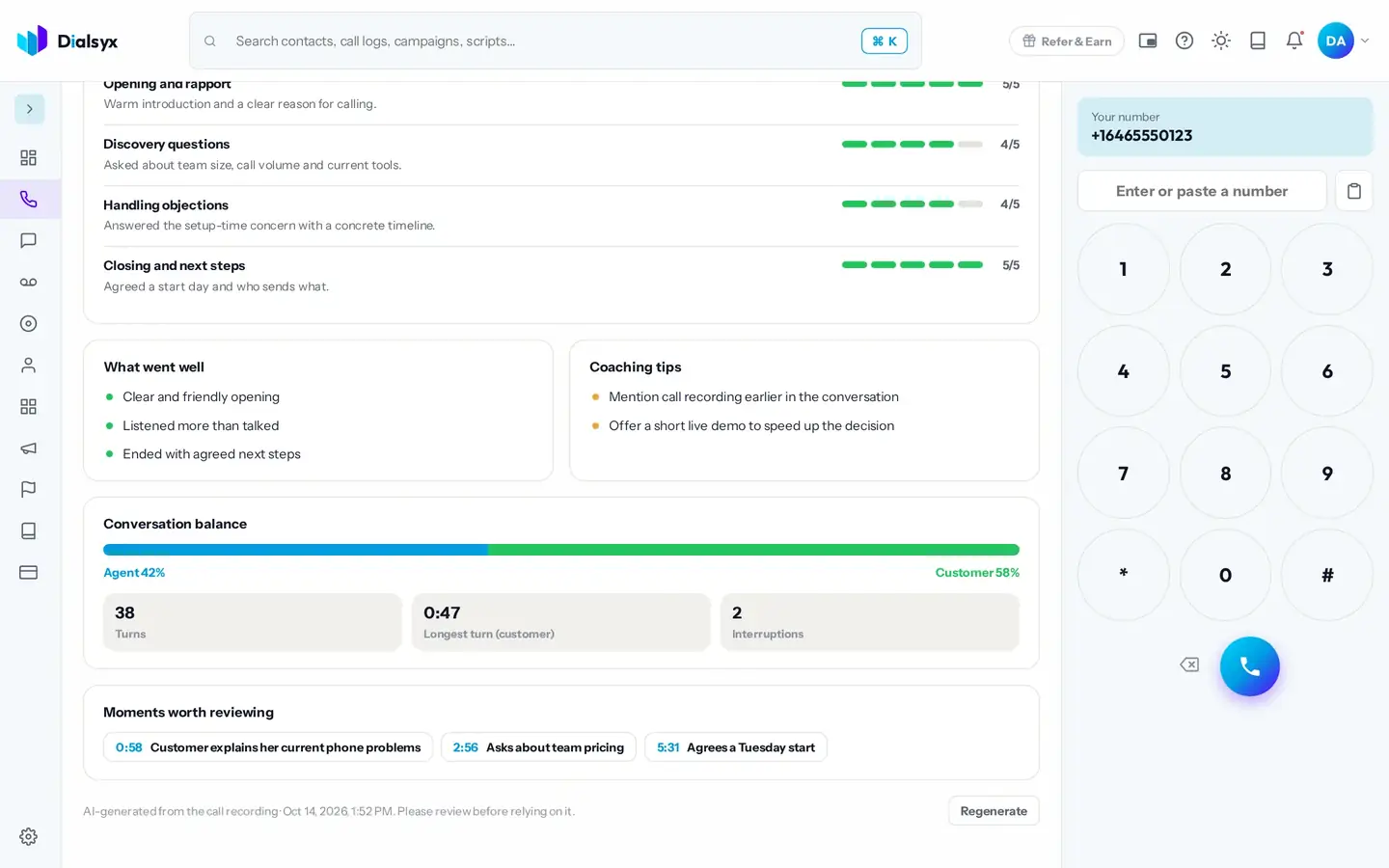Tap dialpad key 0
The height and width of the screenshot is (868, 1389).
pos(1225,575)
